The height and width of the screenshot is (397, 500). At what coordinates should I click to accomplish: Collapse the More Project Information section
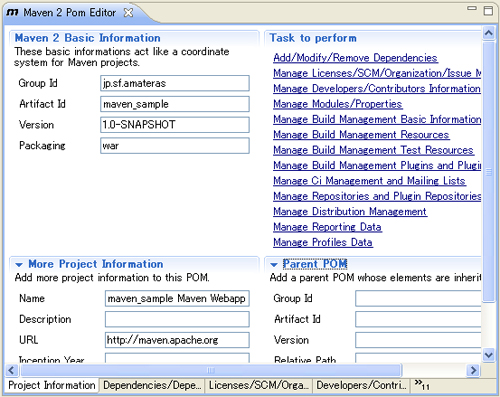pos(19,265)
